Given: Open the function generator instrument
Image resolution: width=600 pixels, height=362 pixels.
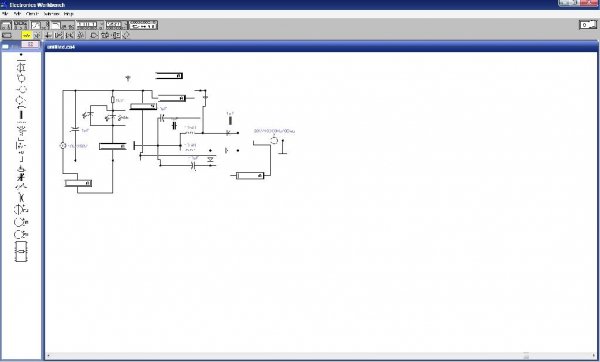Looking at the screenshot, I should click(21, 25).
